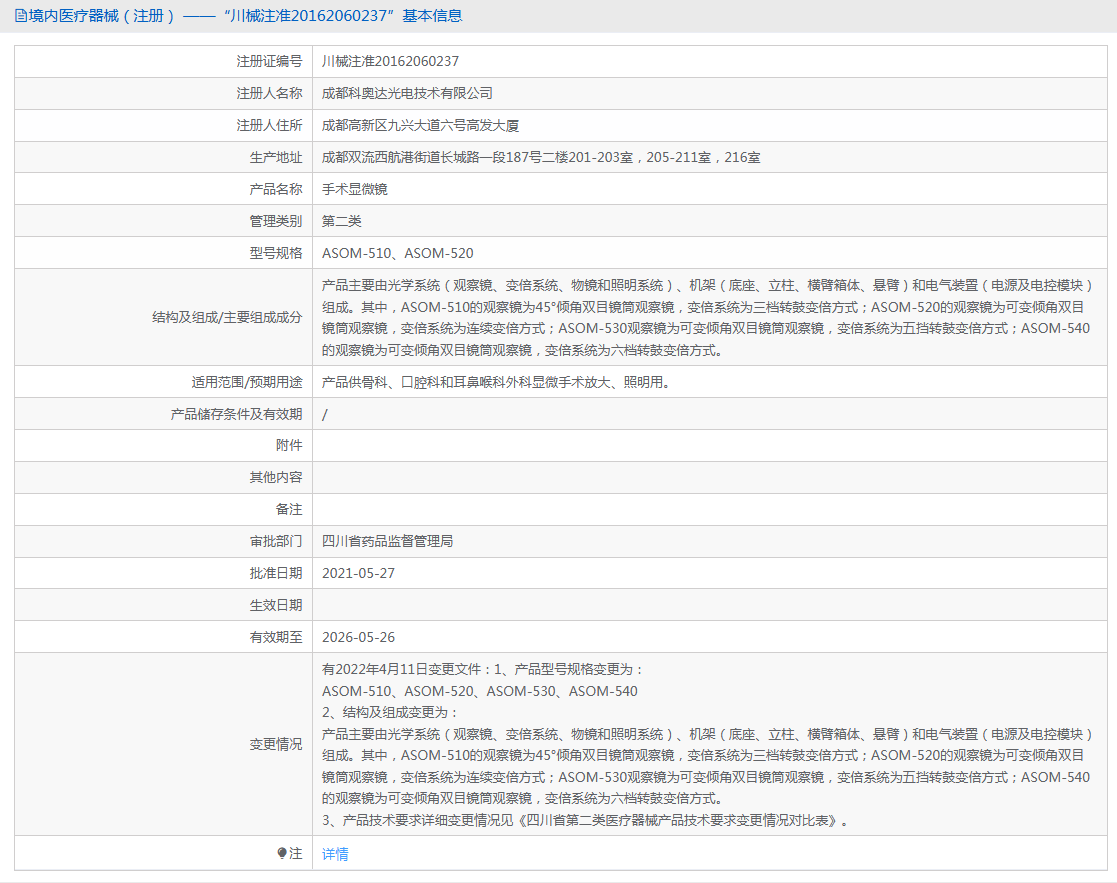Viewport: 1117px width, 883px height.
Task: Select production address 成都双流西航港街道长城路一段187号
Action: pyautogui.click(x=432, y=157)
